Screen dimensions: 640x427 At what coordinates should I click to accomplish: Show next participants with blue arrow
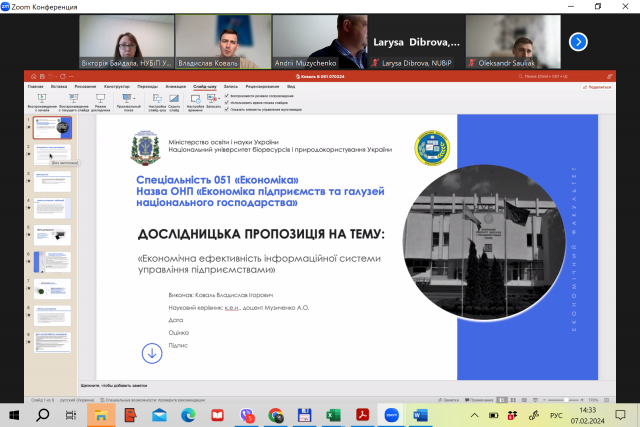tap(578, 42)
